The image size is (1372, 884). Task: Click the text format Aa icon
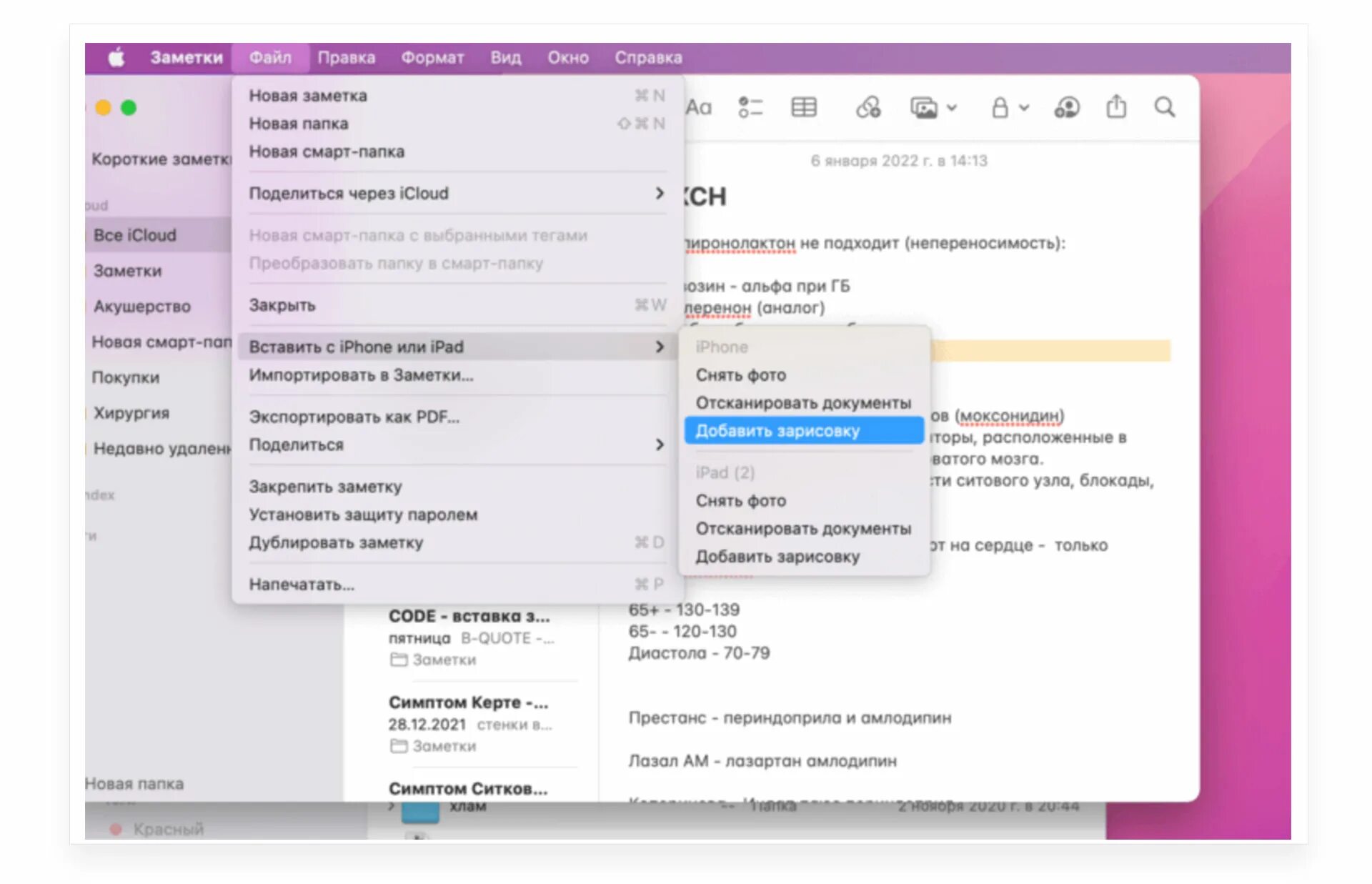pos(698,108)
